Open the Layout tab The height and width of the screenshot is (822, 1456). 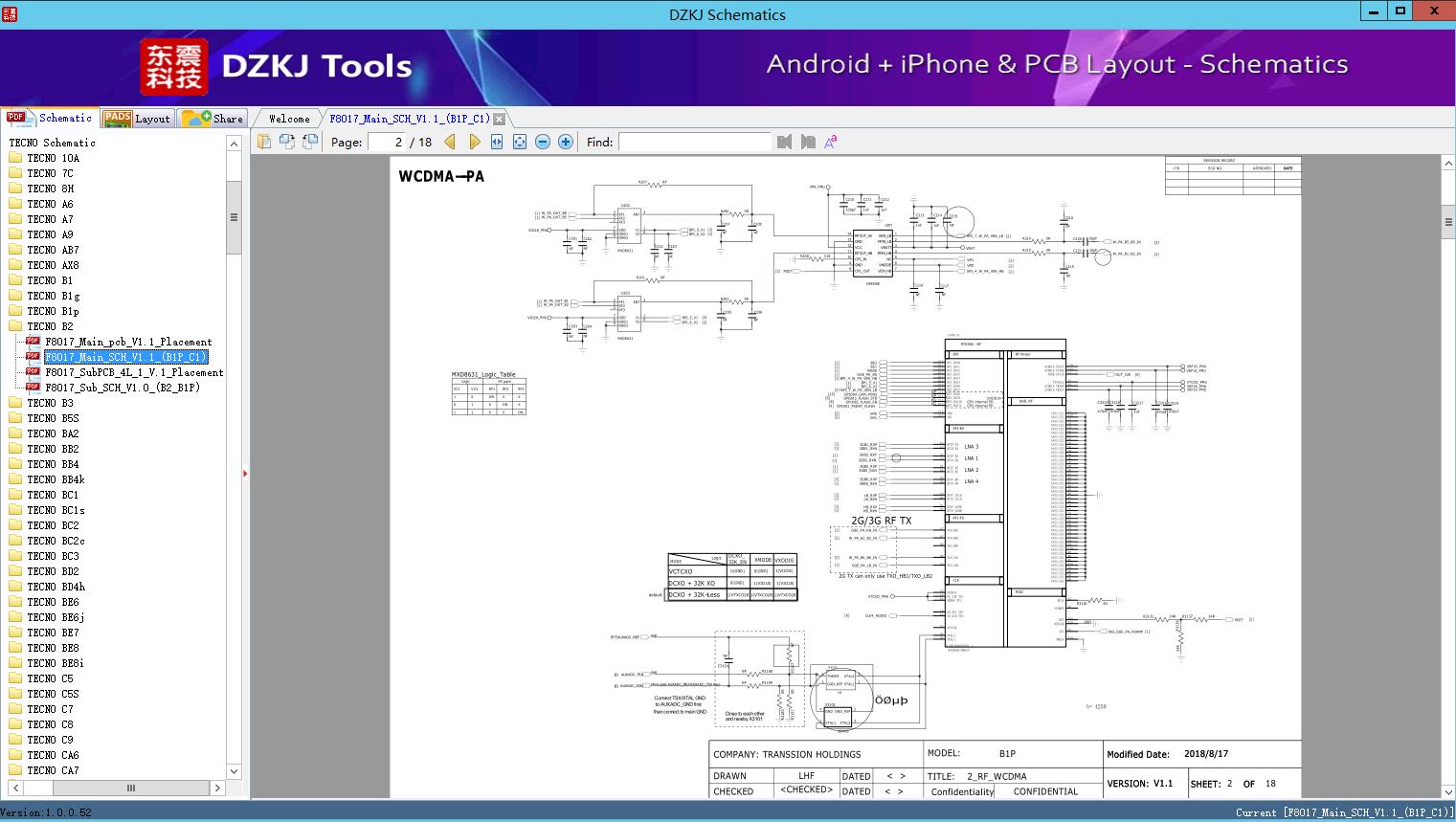point(137,119)
